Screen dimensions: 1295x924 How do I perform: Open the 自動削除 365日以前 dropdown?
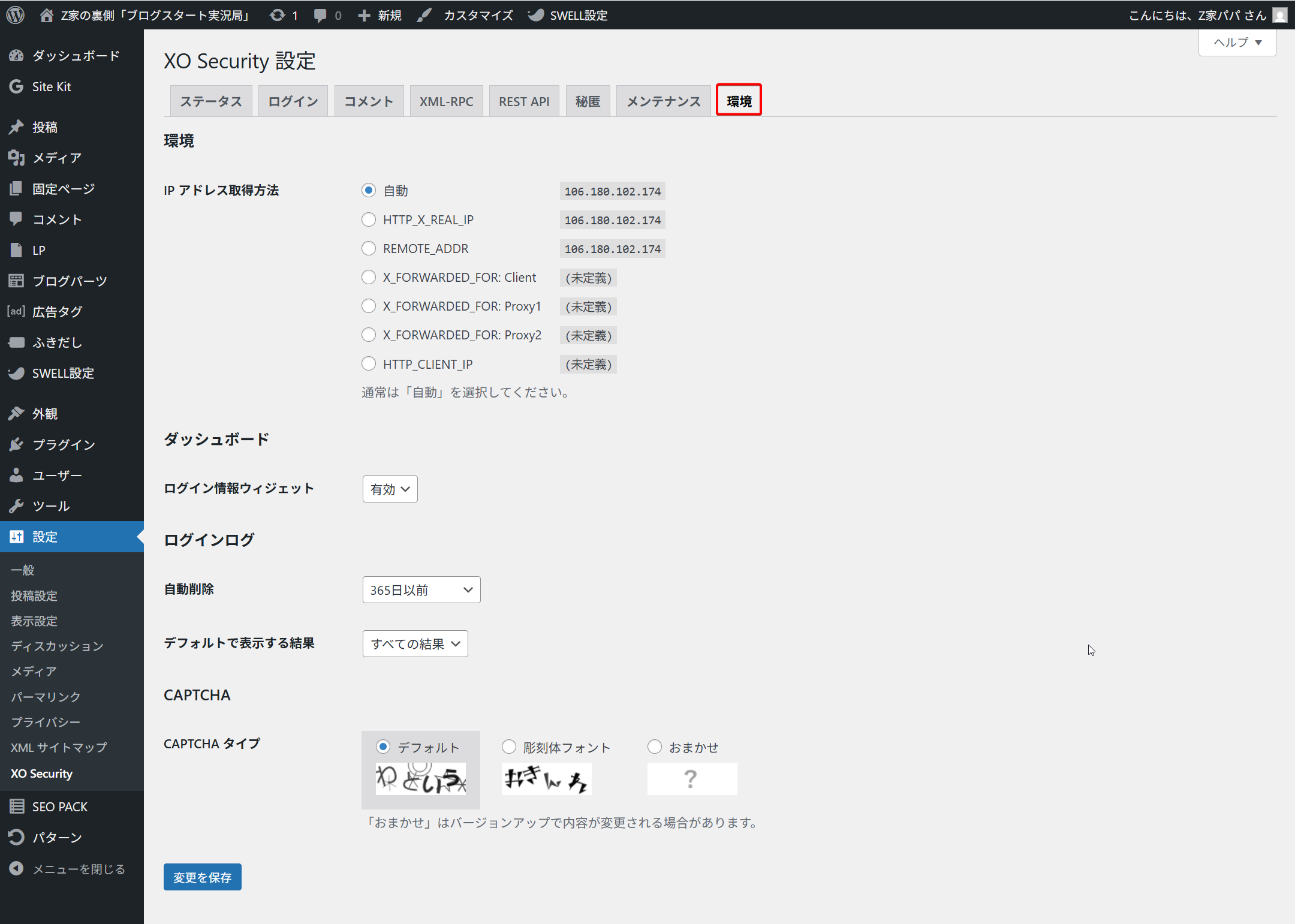pos(421,590)
